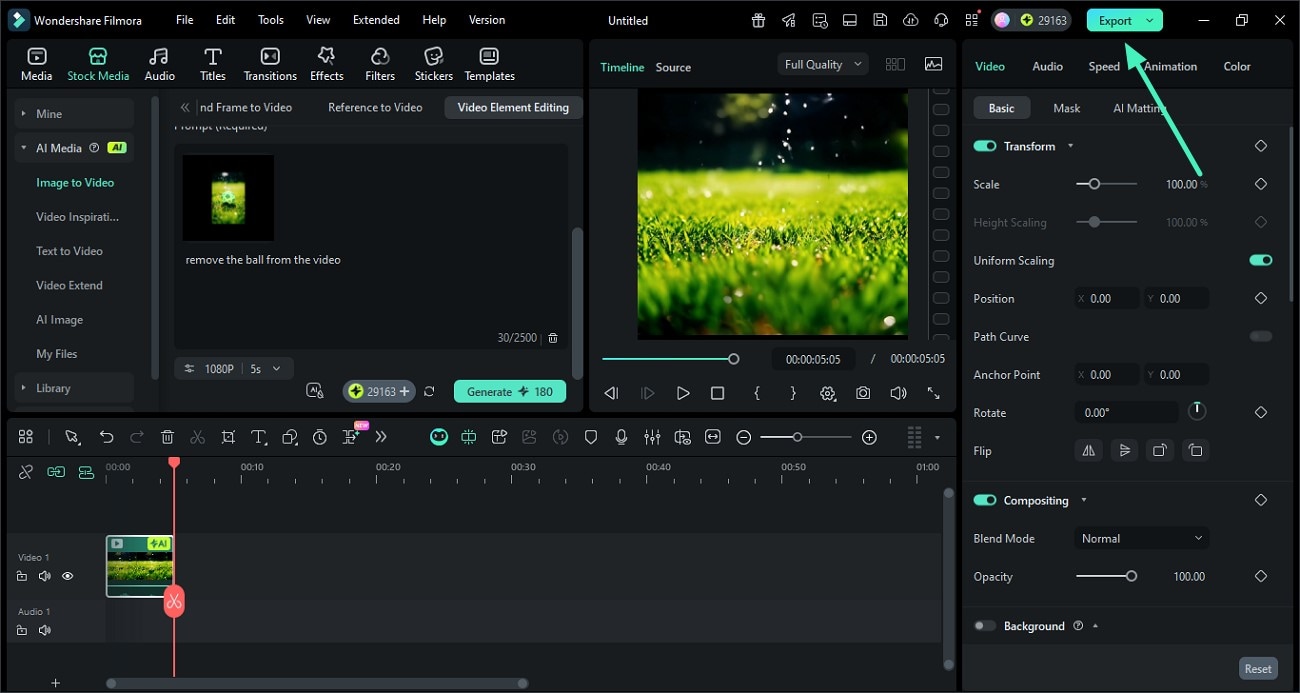The width and height of the screenshot is (1300, 693).
Task: Open the Transitions library
Action: 270,64
